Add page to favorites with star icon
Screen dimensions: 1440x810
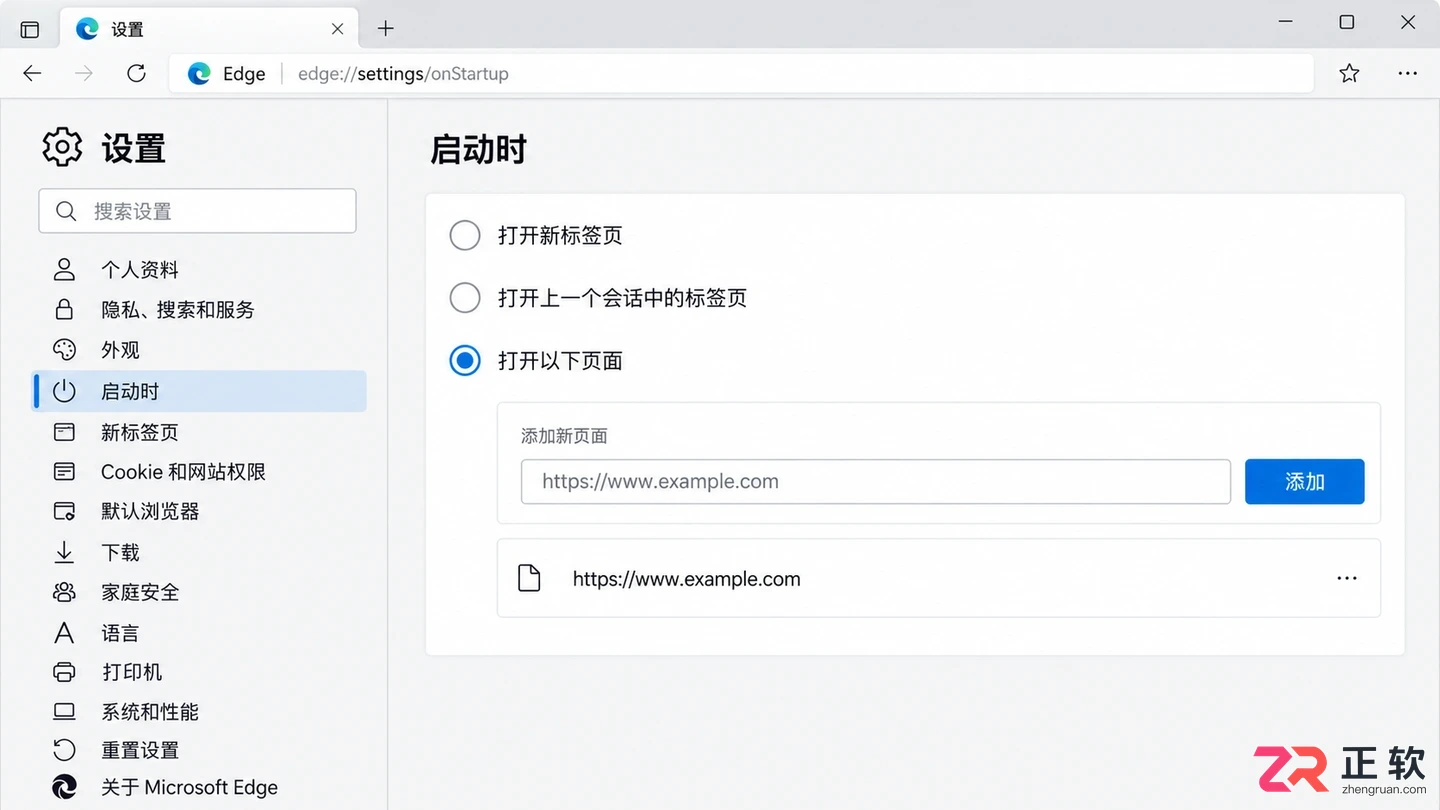click(x=1349, y=73)
